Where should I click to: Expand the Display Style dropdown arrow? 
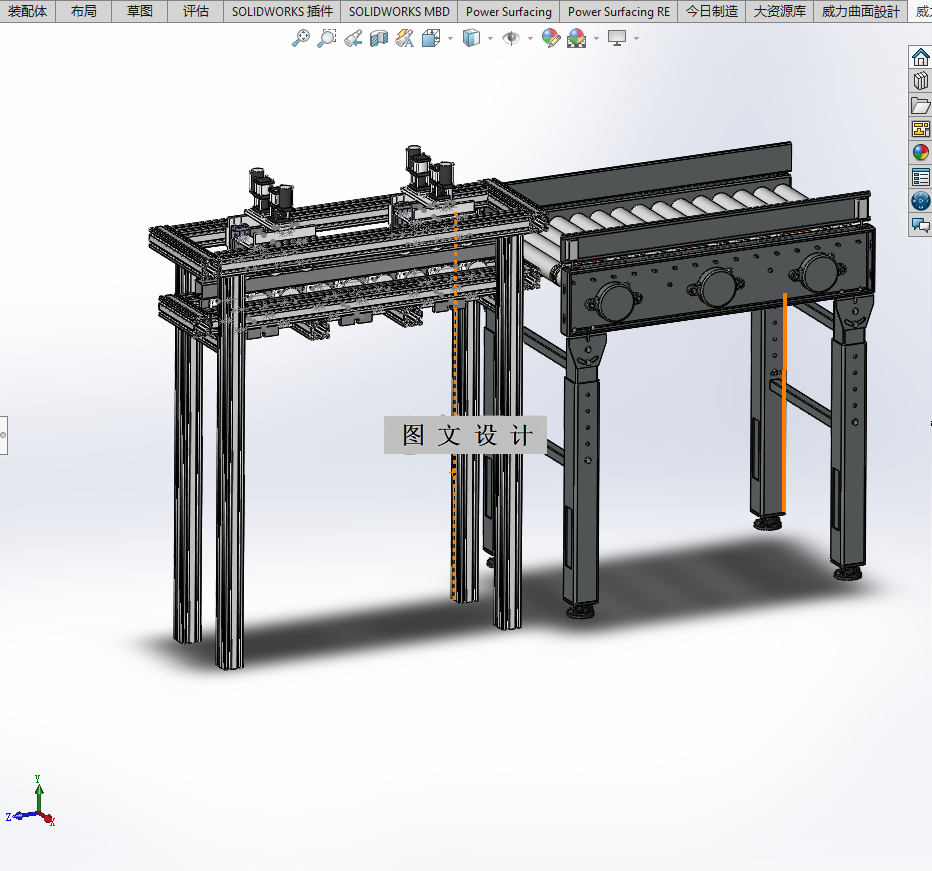pos(490,39)
